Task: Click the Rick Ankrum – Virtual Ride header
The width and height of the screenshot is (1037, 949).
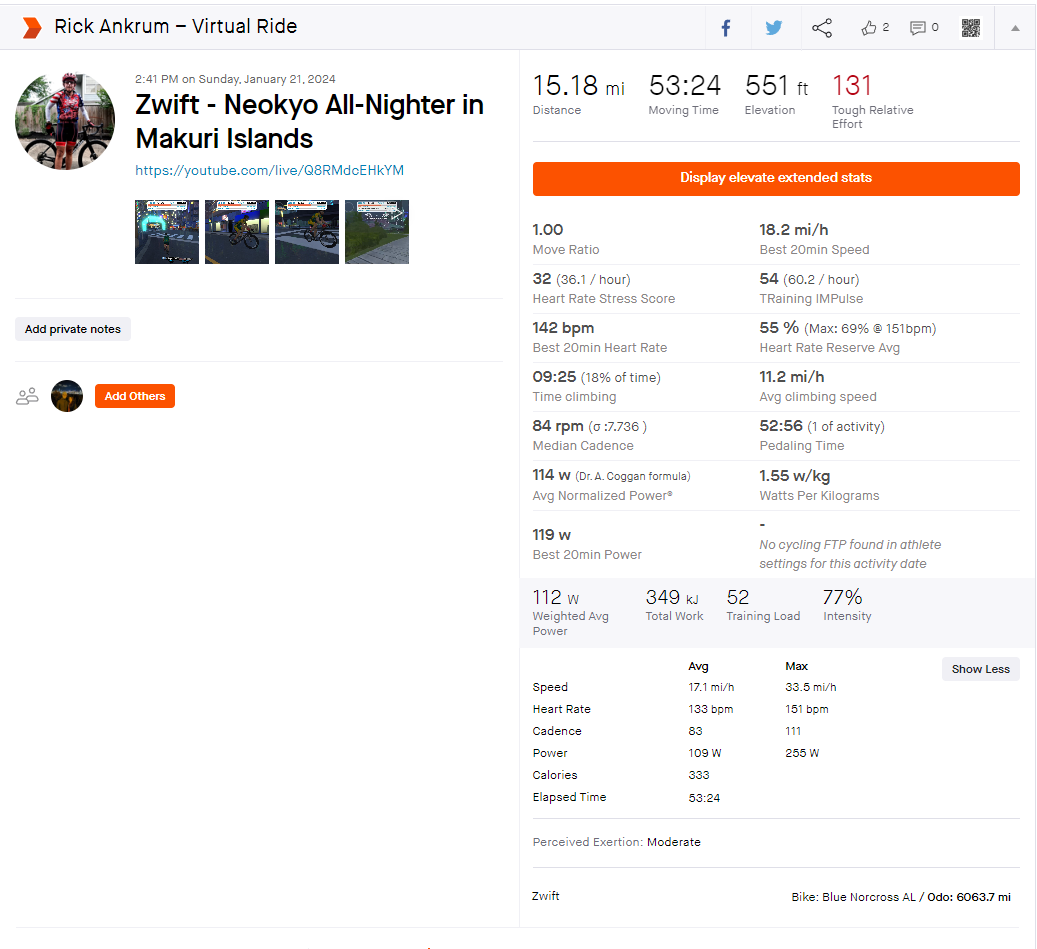Action: (x=175, y=26)
